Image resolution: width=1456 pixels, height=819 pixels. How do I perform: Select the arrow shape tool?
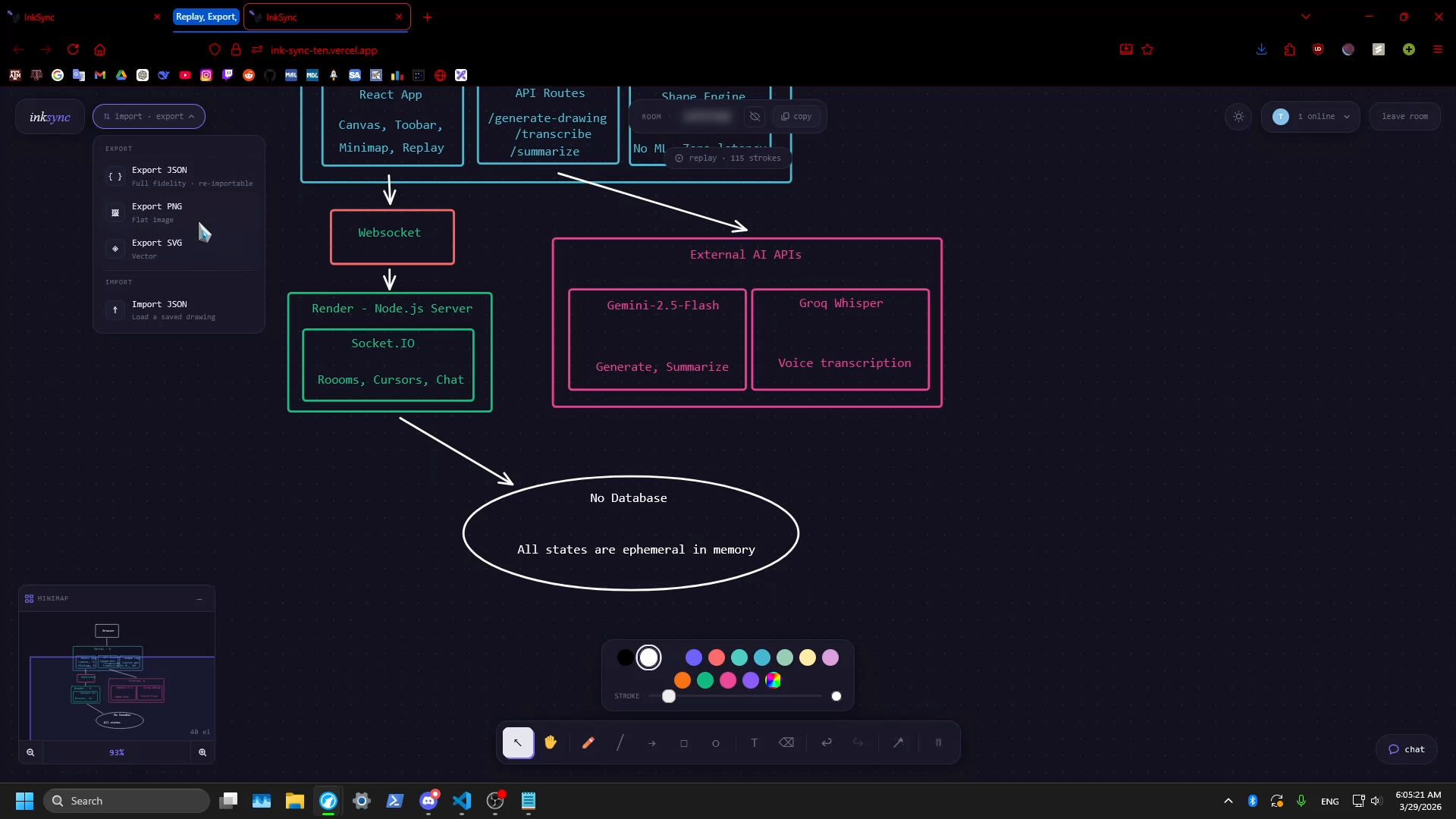(x=652, y=743)
